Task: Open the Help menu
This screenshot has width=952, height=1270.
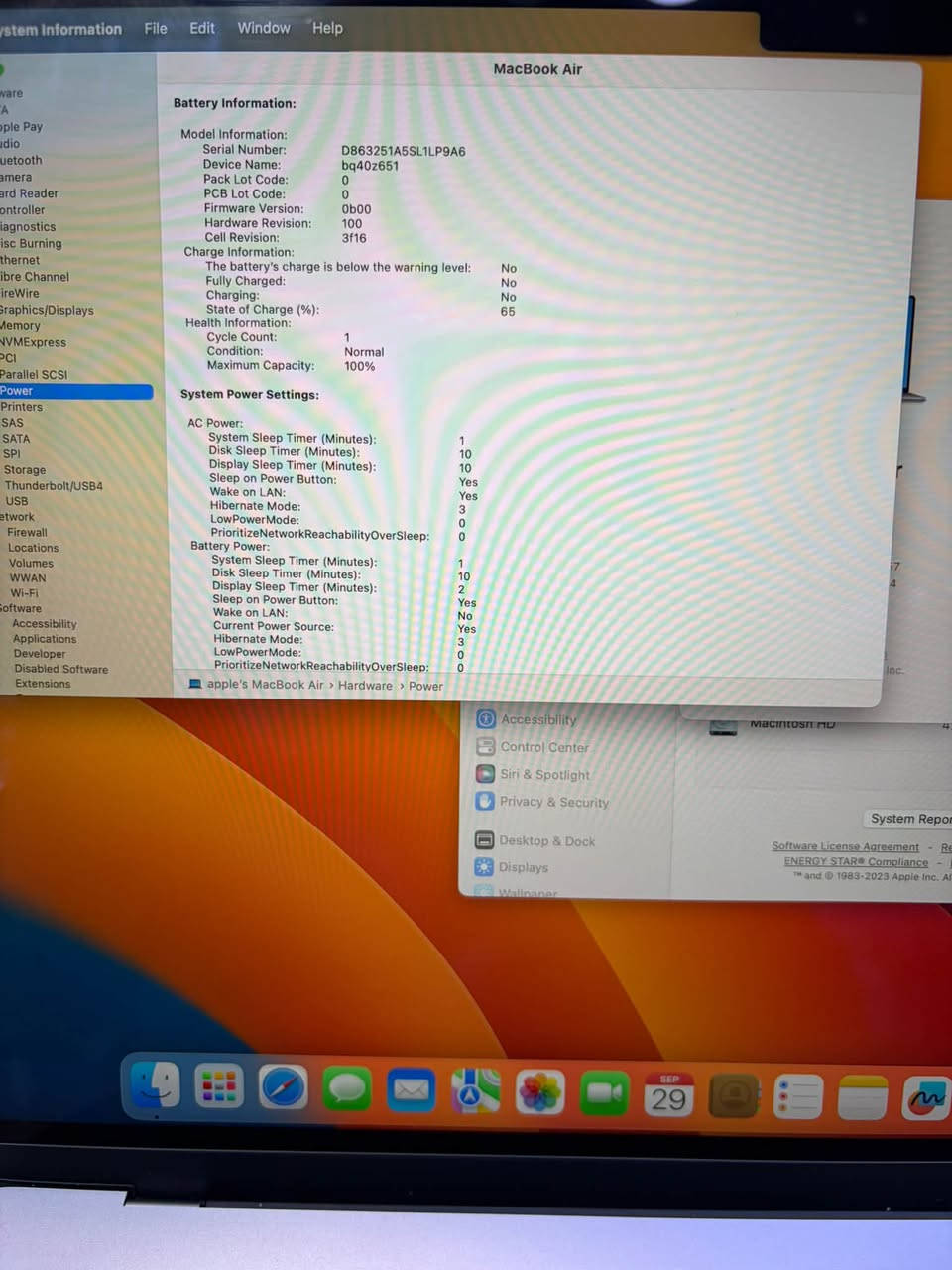Action: [x=327, y=28]
